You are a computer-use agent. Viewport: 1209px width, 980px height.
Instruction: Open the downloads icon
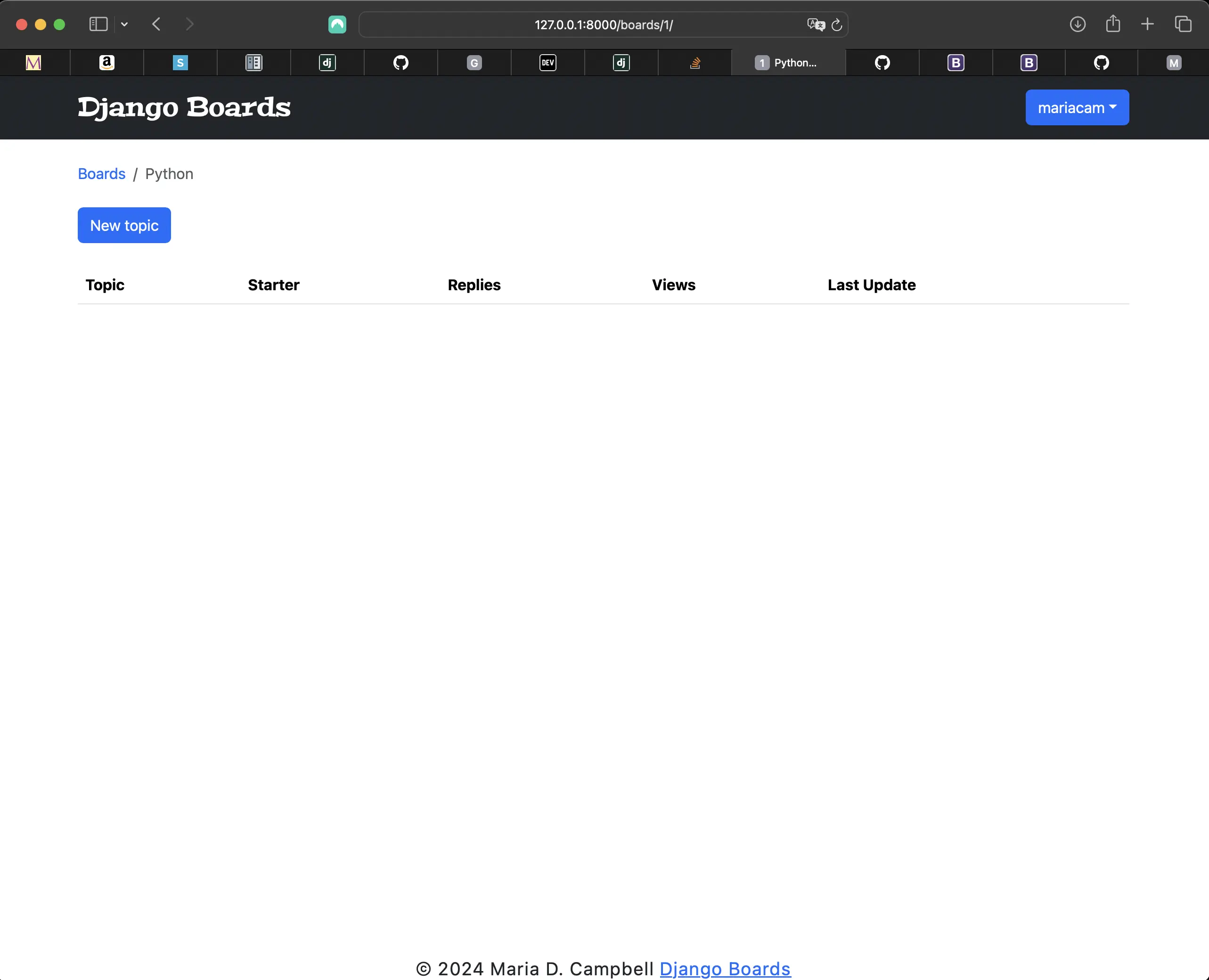pos(1078,24)
